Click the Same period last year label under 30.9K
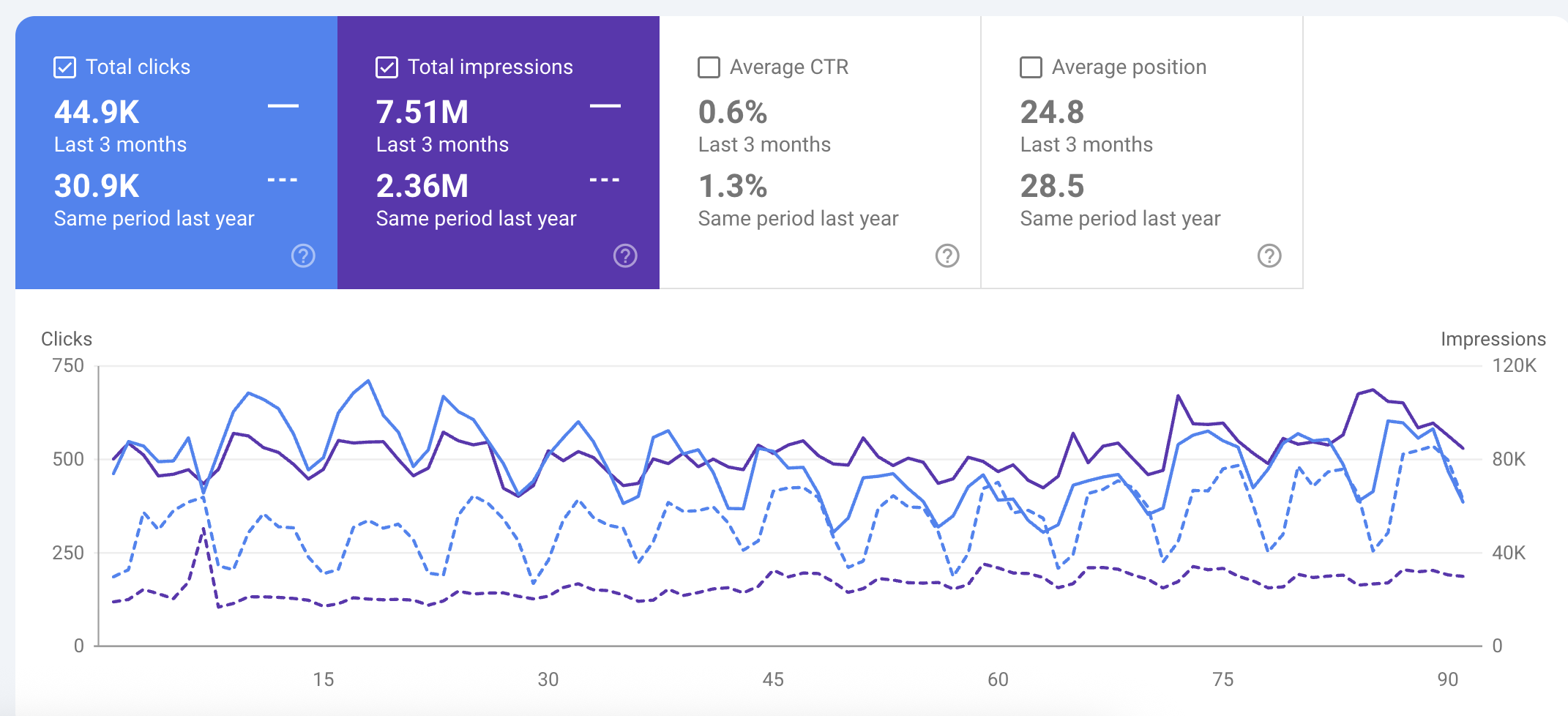Image resolution: width=1568 pixels, height=716 pixels. [x=153, y=217]
